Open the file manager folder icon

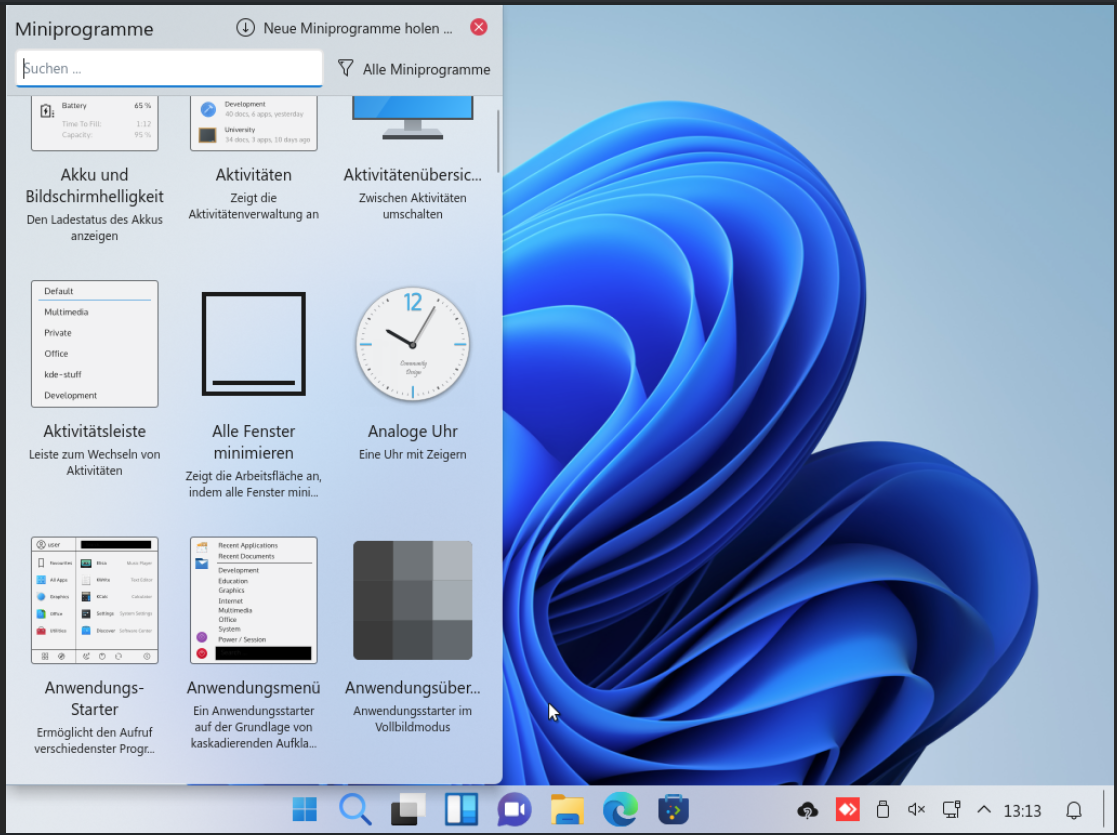pyautogui.click(x=567, y=809)
